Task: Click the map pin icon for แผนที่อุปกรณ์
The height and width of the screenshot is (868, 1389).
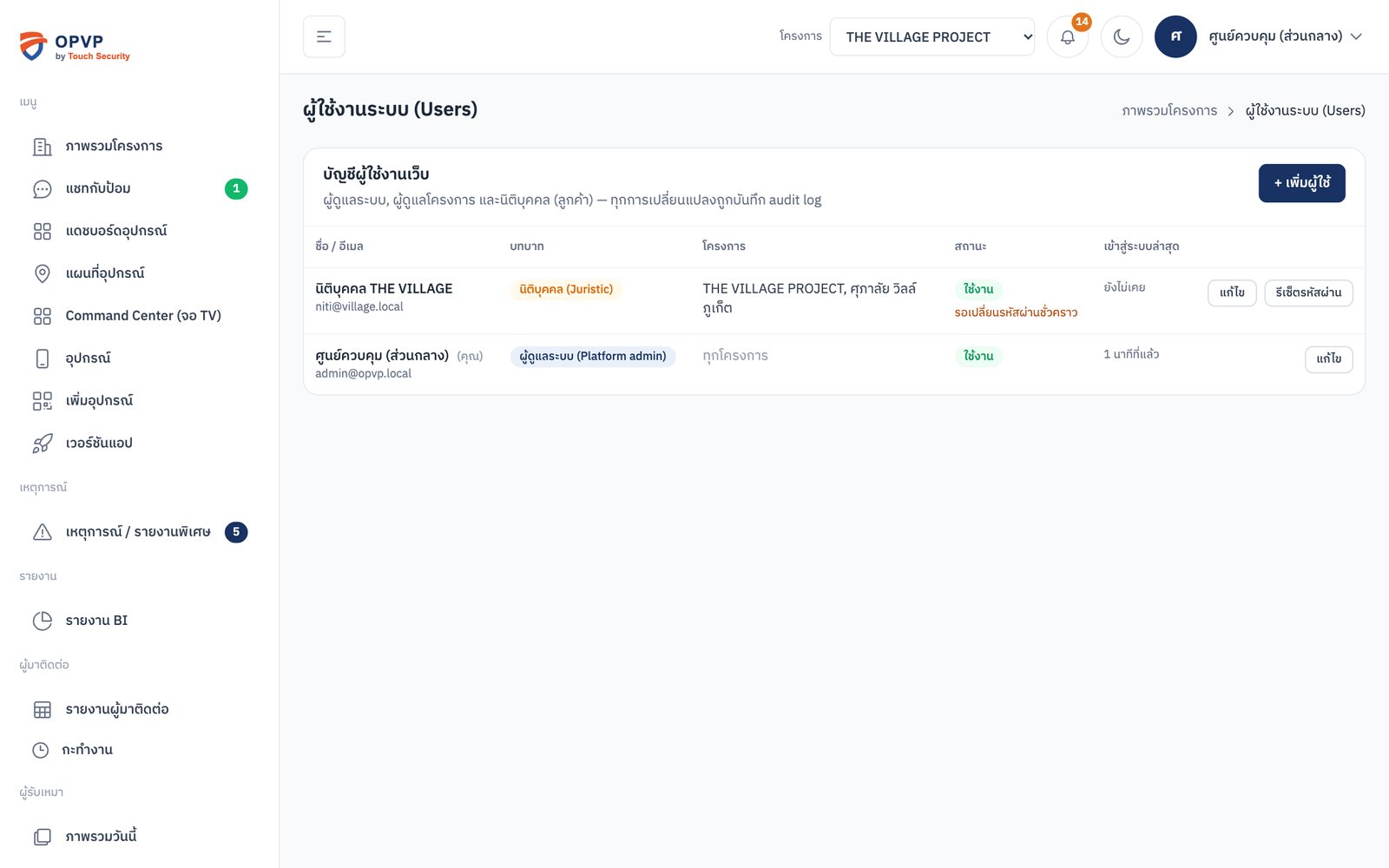Action: [42, 274]
